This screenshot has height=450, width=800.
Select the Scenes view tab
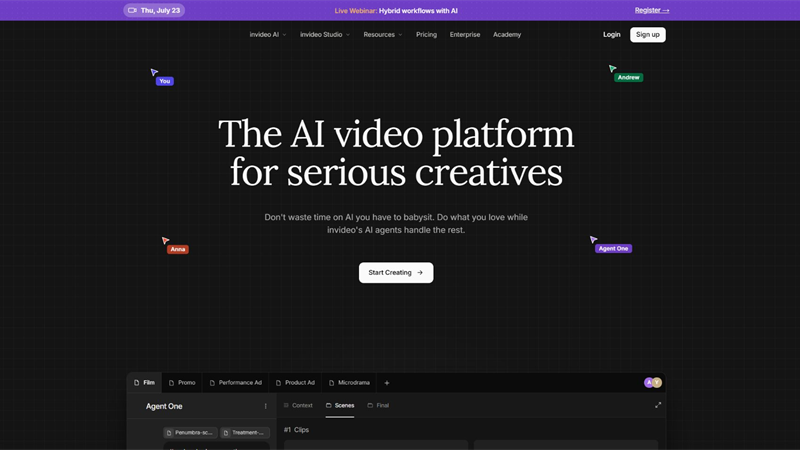(x=340, y=406)
